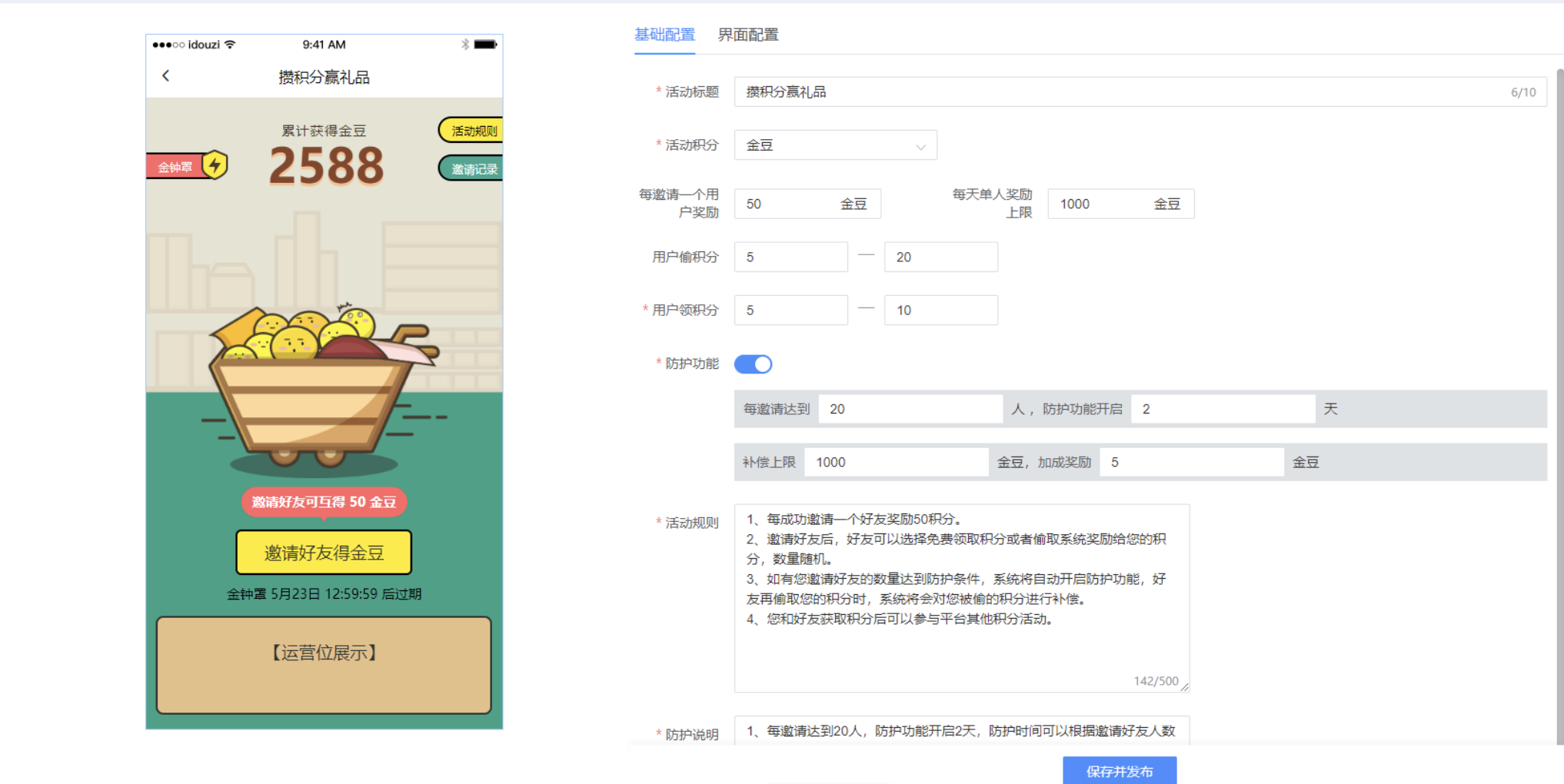Click the lightning shield badge icon
This screenshot has width=1564, height=784.
click(215, 165)
